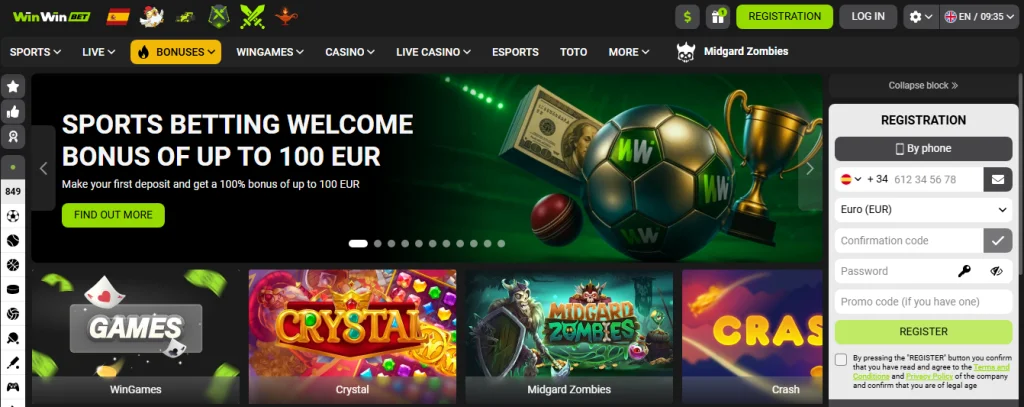
Task: Click the key icon to generate password
Action: (x=965, y=271)
